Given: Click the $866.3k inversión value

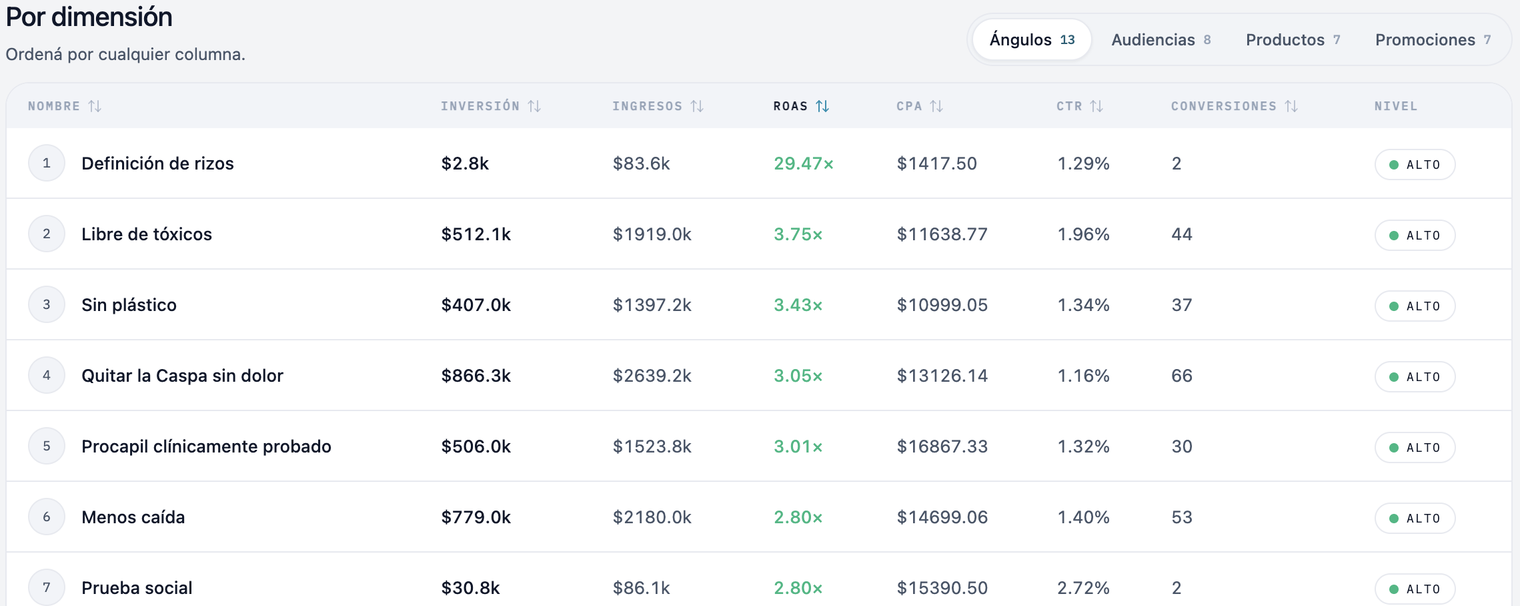Looking at the screenshot, I should [x=476, y=376].
